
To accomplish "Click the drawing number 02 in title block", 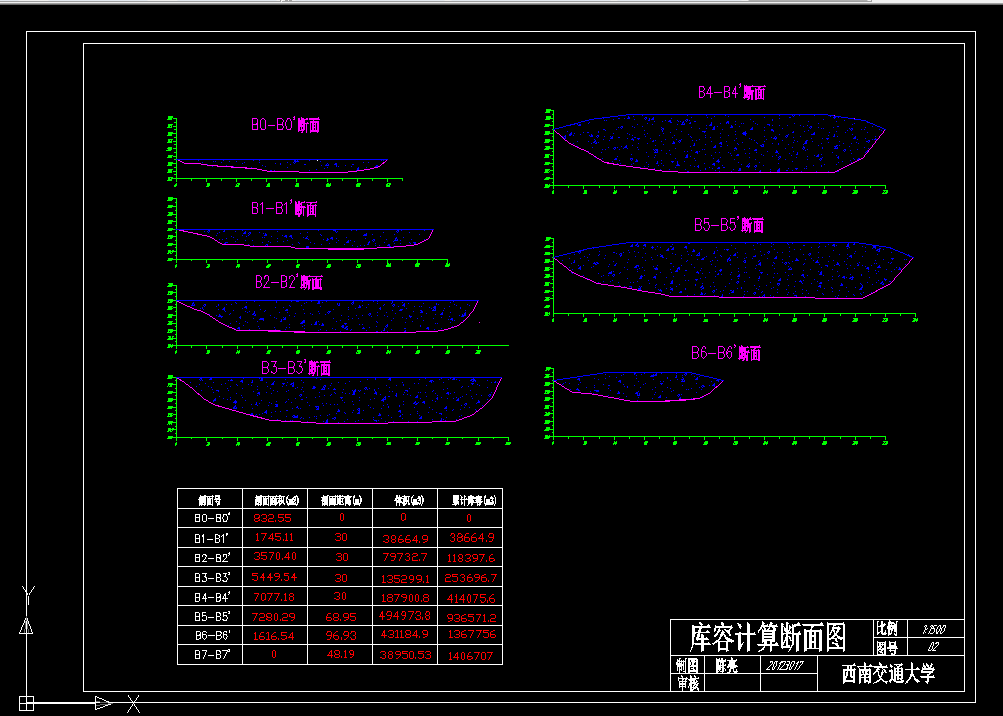I will [933, 647].
